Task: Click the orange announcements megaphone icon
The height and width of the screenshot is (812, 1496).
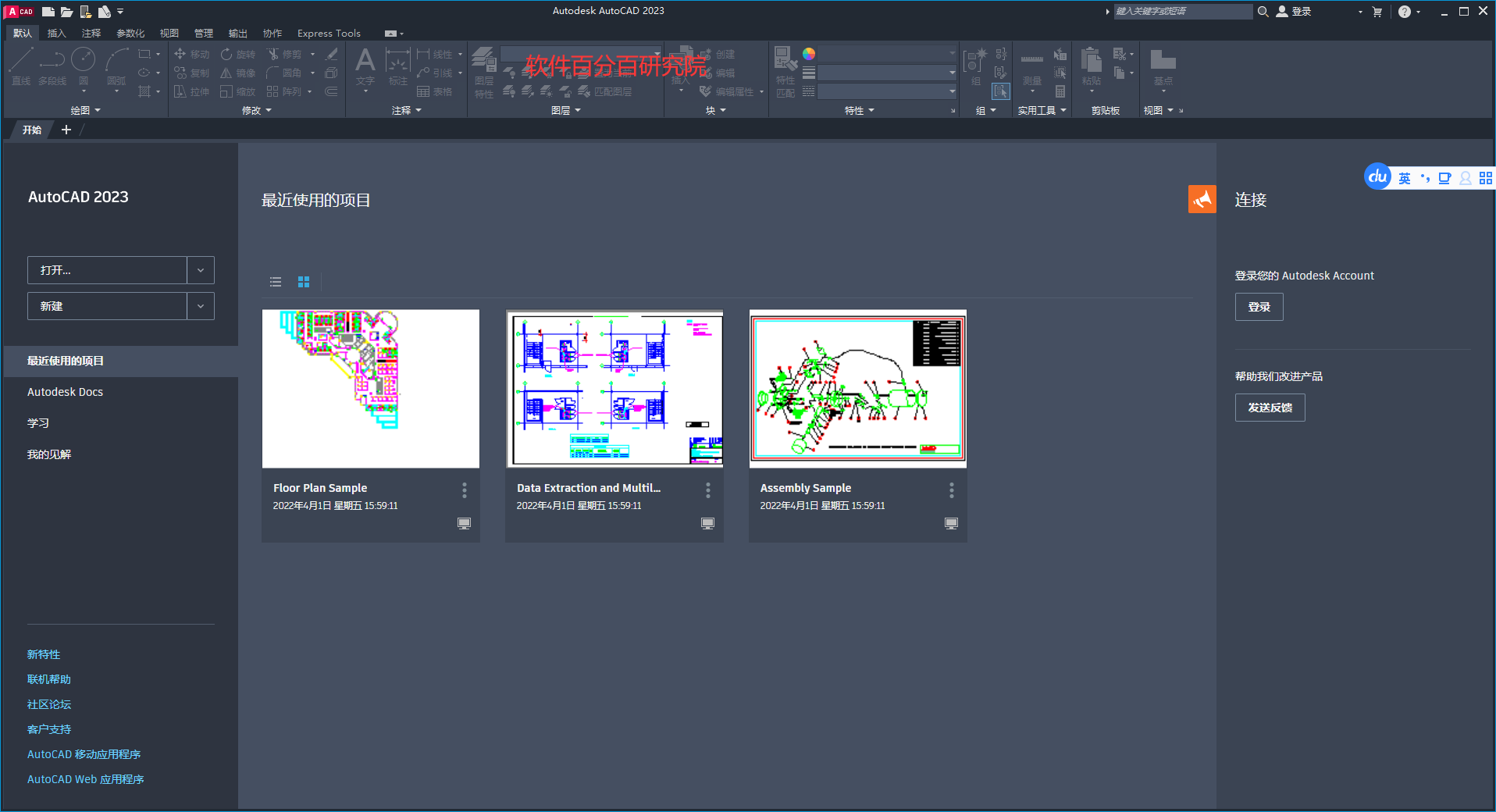Action: pyautogui.click(x=1202, y=199)
